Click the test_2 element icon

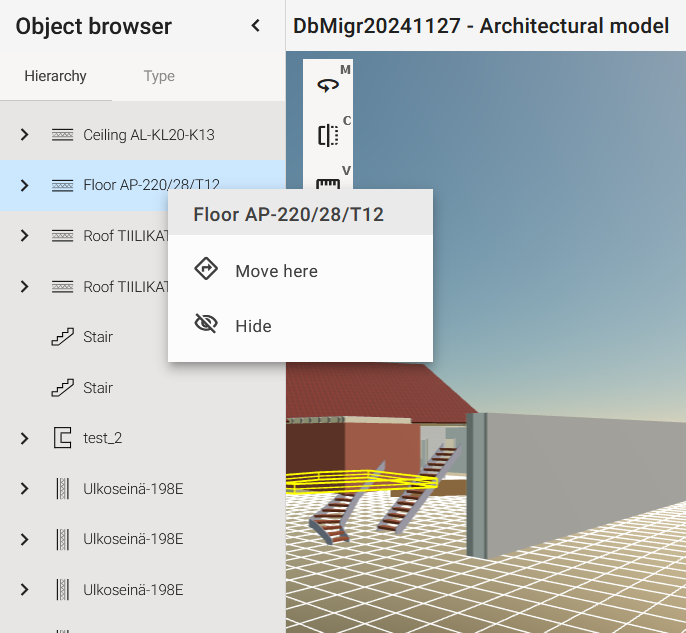click(62, 438)
